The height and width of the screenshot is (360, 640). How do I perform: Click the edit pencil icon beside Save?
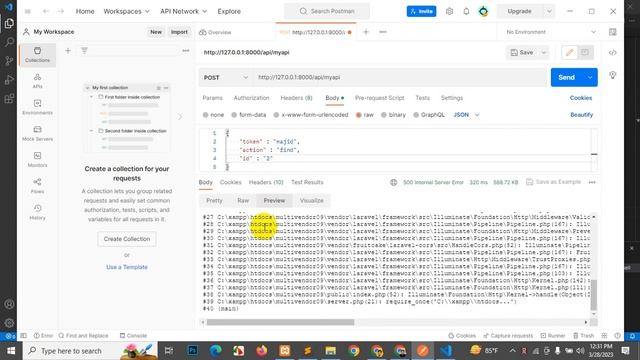[569, 52]
